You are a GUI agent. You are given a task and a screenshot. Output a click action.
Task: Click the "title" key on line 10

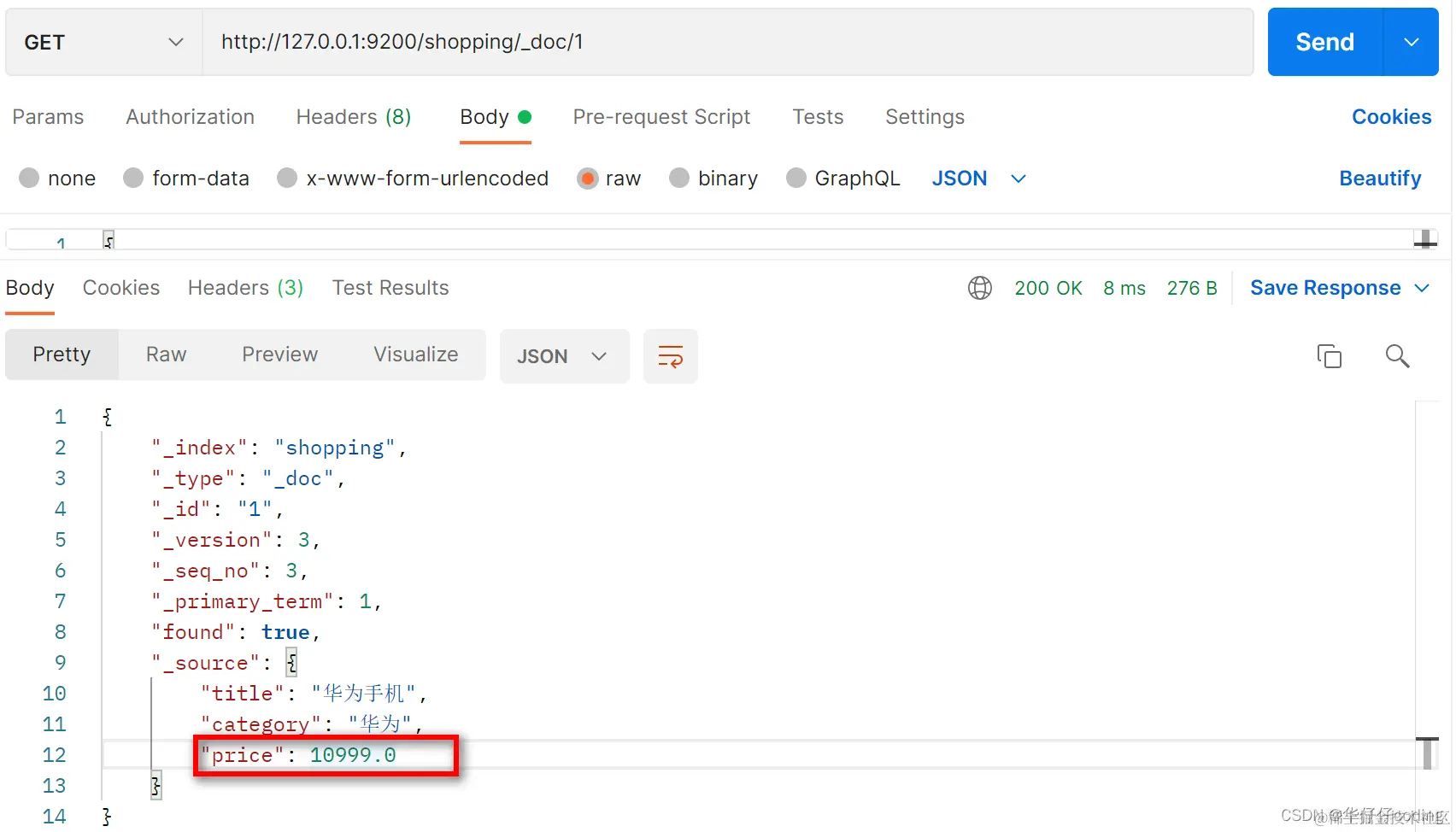[x=243, y=694]
